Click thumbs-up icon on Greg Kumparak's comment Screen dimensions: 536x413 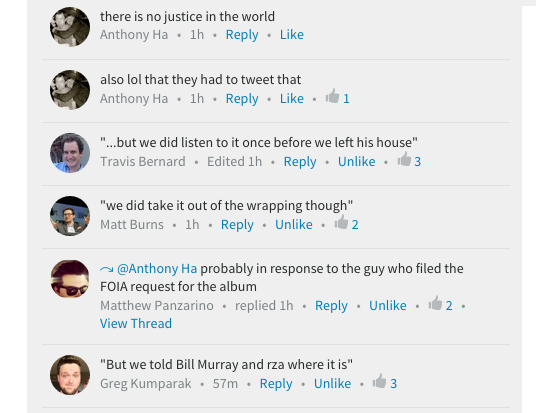(x=379, y=381)
